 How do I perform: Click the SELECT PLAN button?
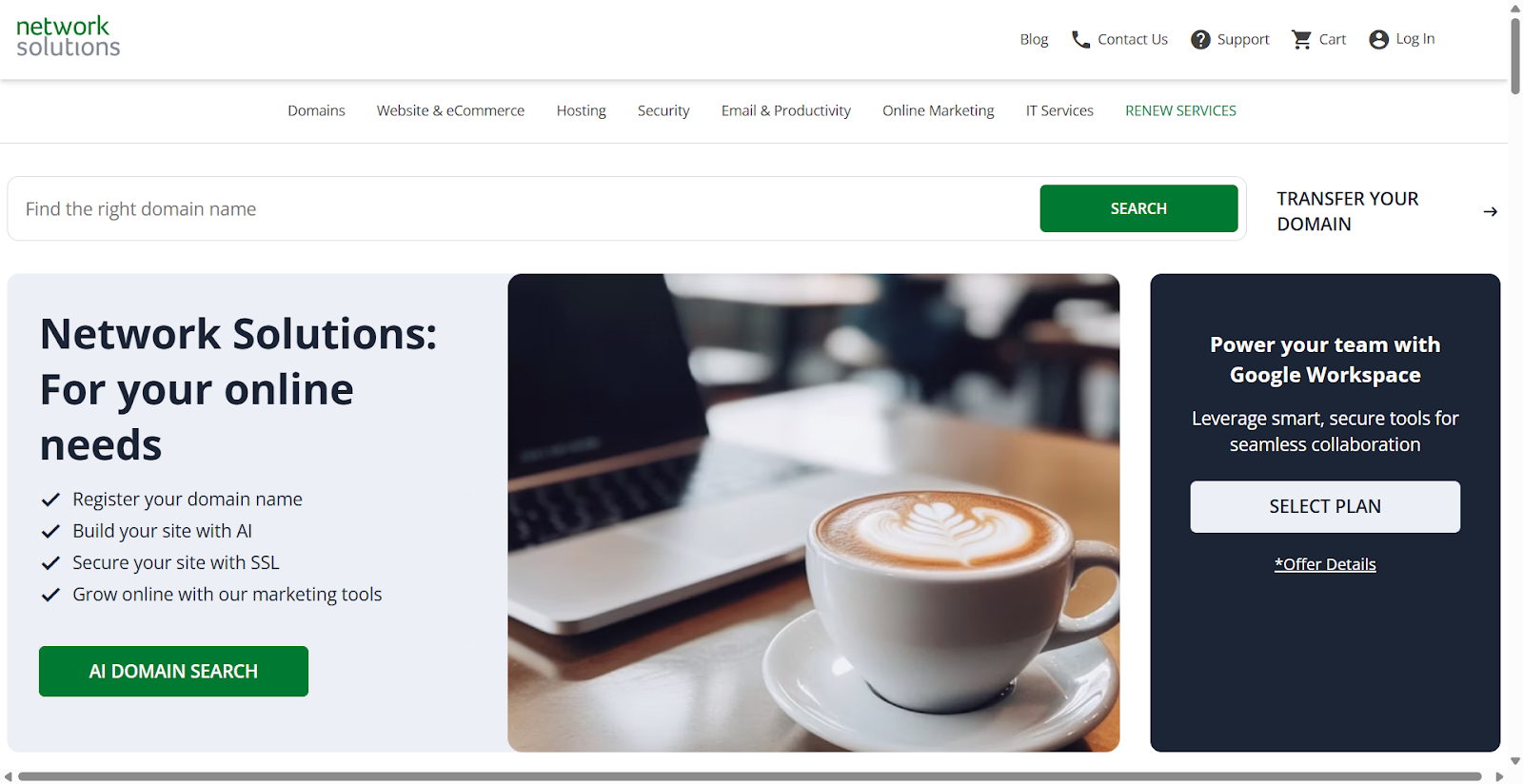(x=1325, y=506)
